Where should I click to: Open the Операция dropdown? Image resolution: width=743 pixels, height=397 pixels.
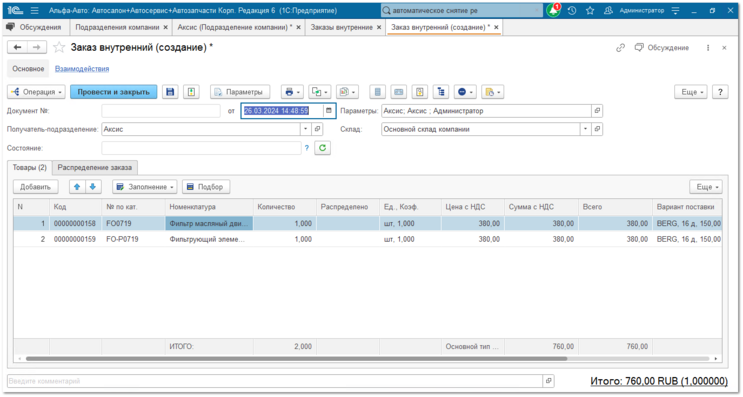tap(36, 92)
